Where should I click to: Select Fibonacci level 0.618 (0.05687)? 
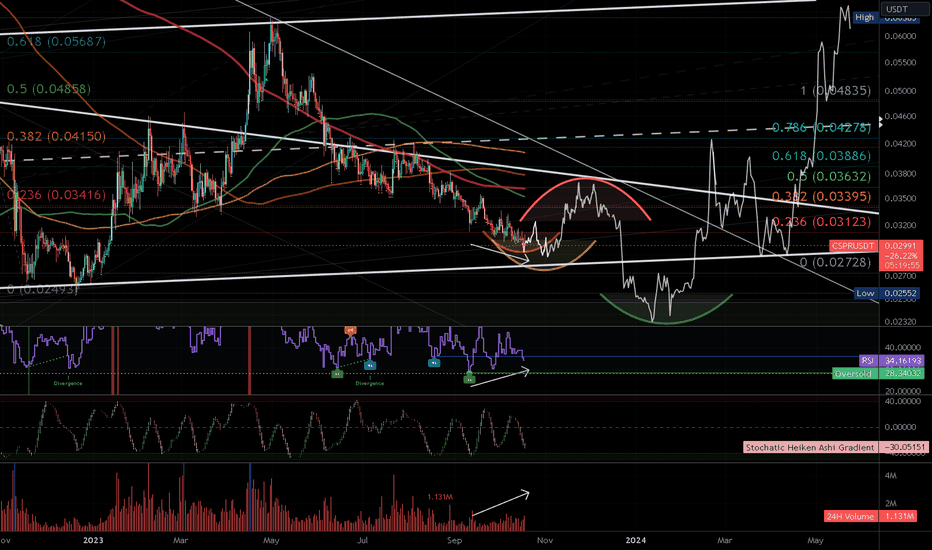(56, 42)
